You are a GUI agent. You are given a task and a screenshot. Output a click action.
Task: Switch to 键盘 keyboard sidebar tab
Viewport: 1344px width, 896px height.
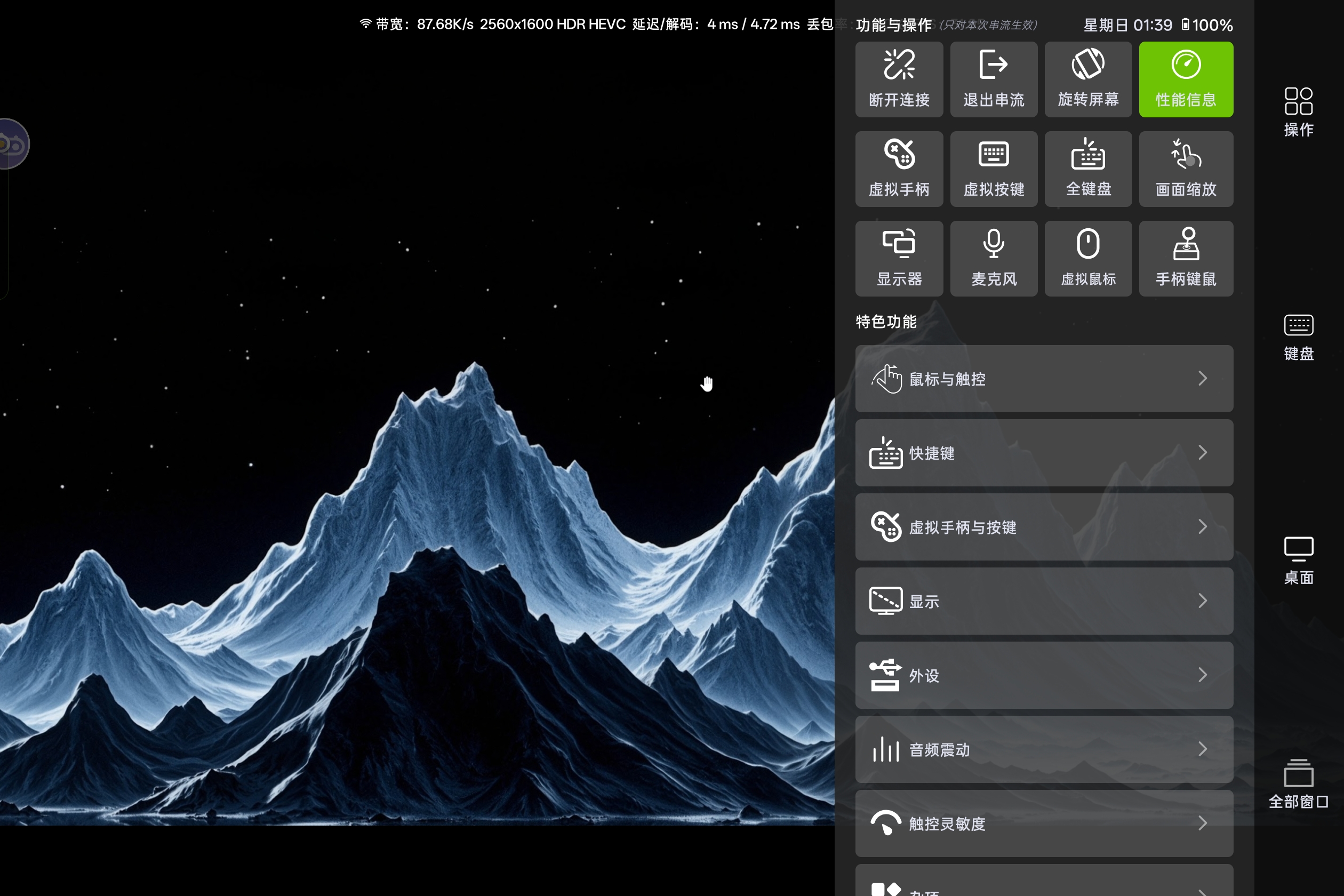[1298, 337]
